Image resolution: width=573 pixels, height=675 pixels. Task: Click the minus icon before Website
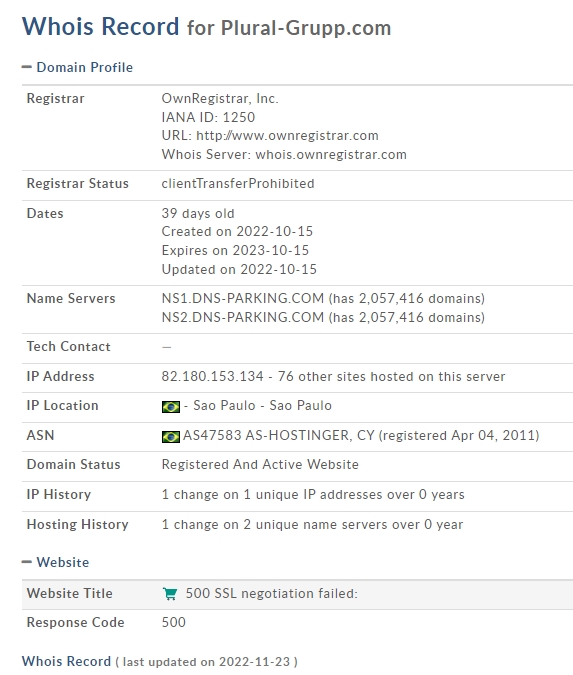tap(27, 562)
